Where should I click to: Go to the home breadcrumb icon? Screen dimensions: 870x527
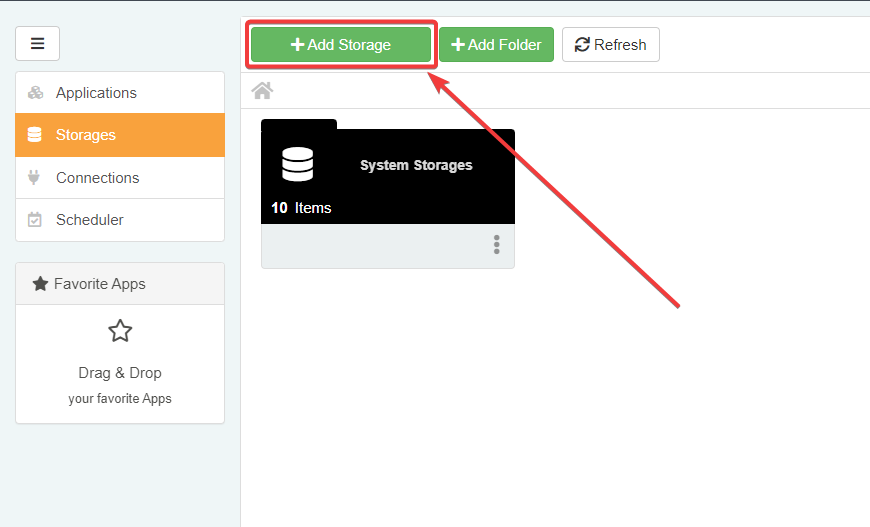(262, 91)
